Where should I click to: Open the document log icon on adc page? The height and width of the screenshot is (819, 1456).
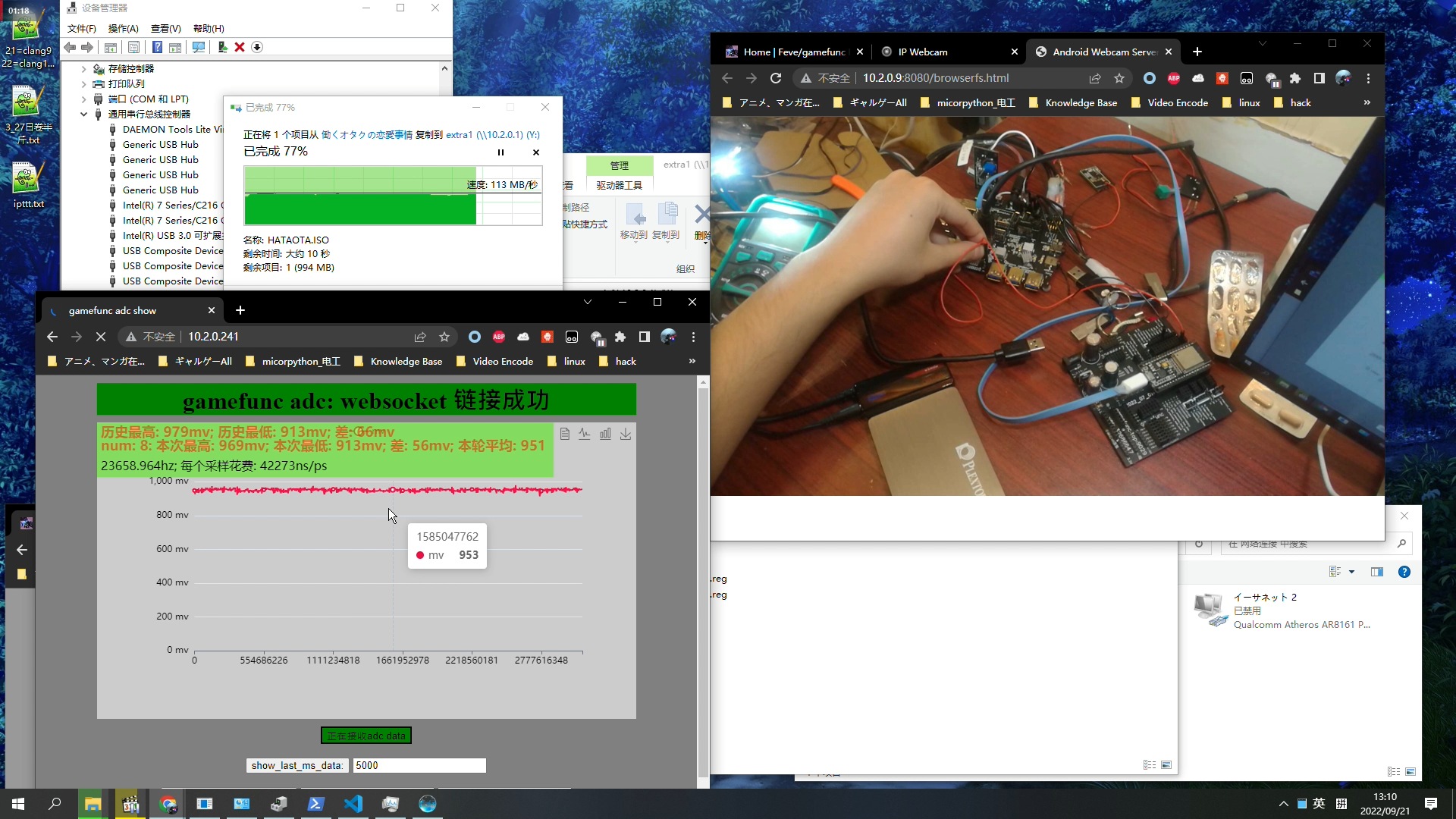[564, 433]
